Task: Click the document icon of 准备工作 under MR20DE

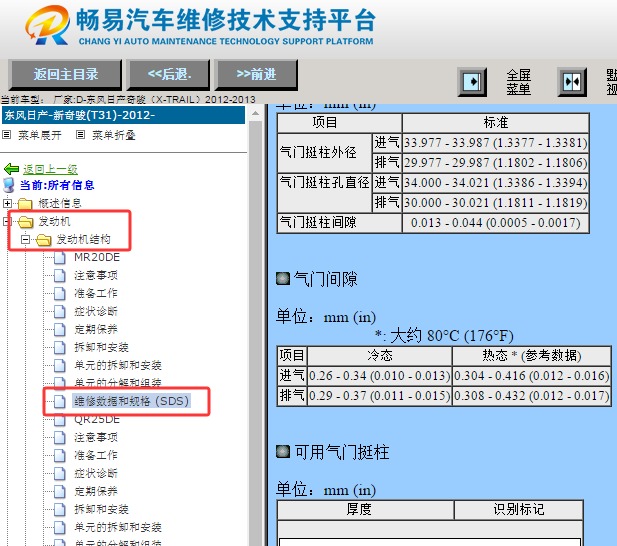Action: point(59,294)
